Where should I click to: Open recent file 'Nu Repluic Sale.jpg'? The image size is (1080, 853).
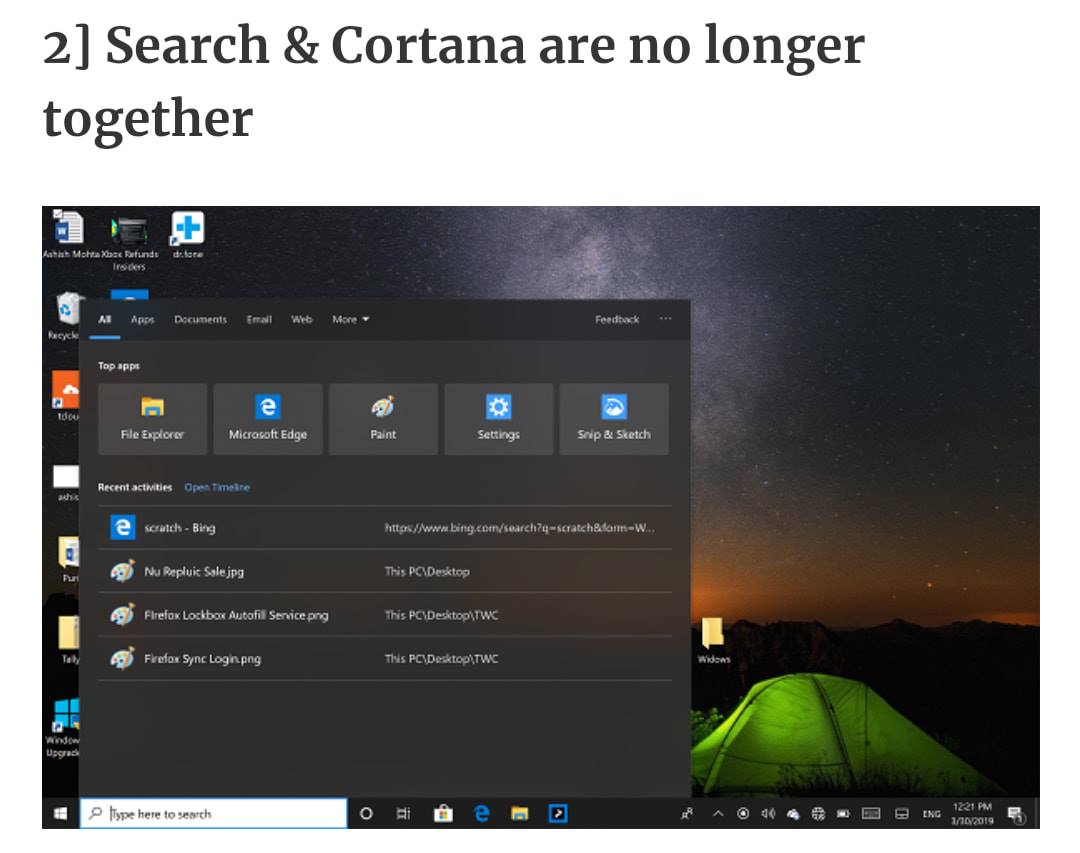[385, 571]
